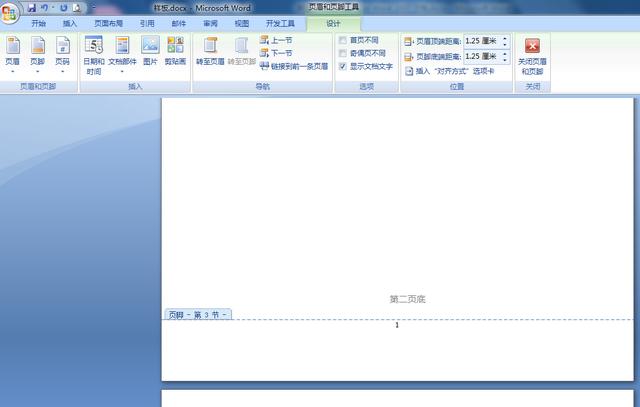Toggle 链接到前一条页眉

[294, 66]
